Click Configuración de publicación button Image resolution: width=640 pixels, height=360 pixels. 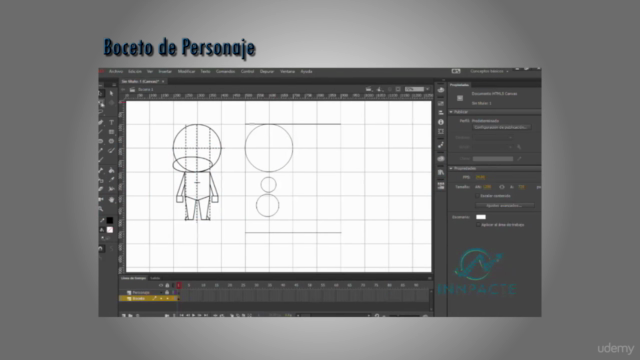(x=502, y=127)
